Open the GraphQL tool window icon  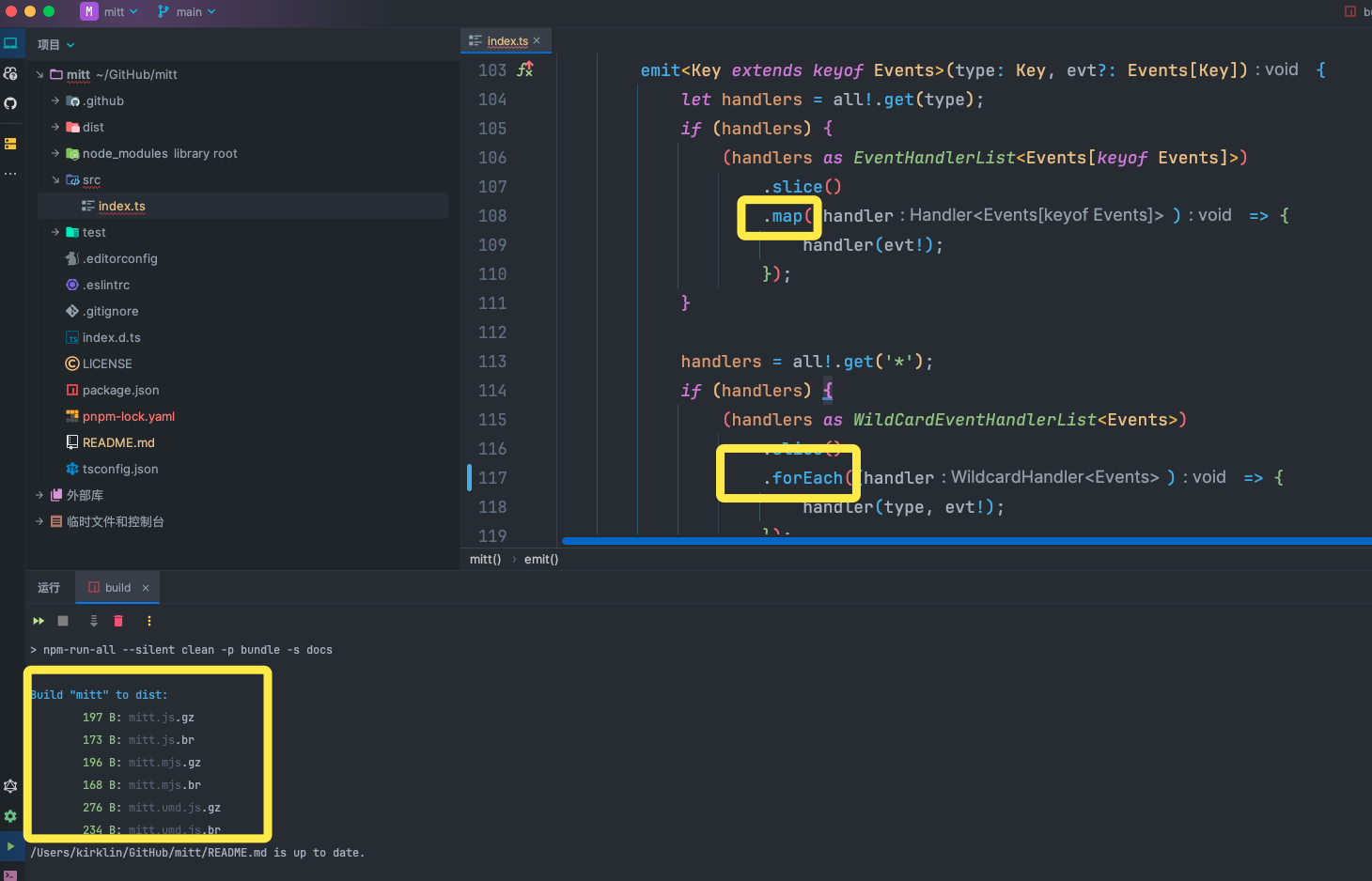click(10, 786)
